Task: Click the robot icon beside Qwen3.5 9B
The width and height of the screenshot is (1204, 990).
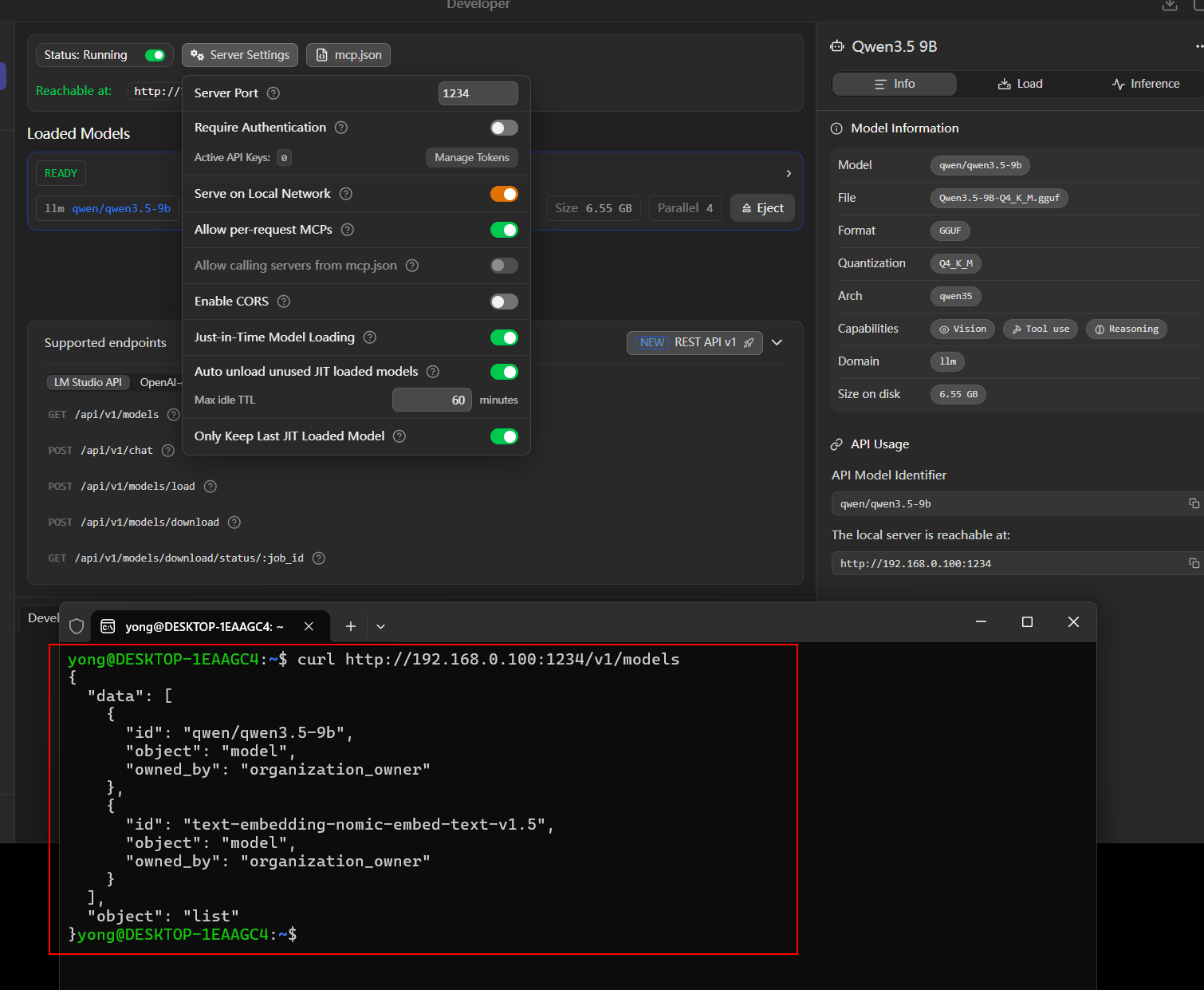Action: [x=837, y=46]
